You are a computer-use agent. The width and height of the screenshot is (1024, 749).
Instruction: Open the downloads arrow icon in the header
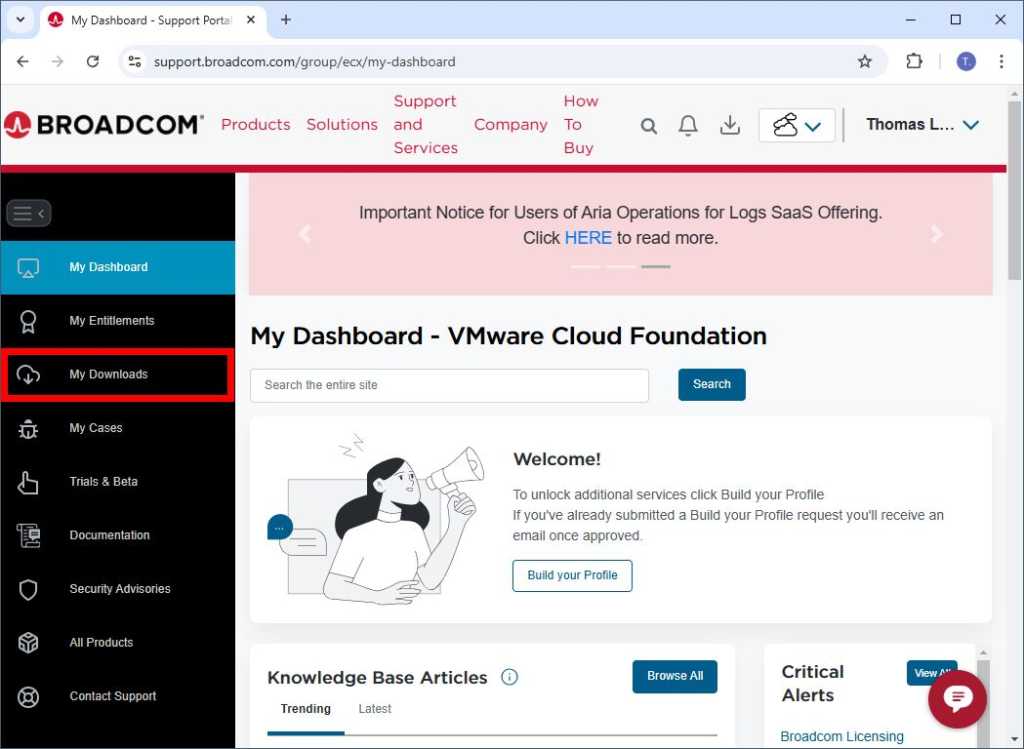(x=729, y=125)
